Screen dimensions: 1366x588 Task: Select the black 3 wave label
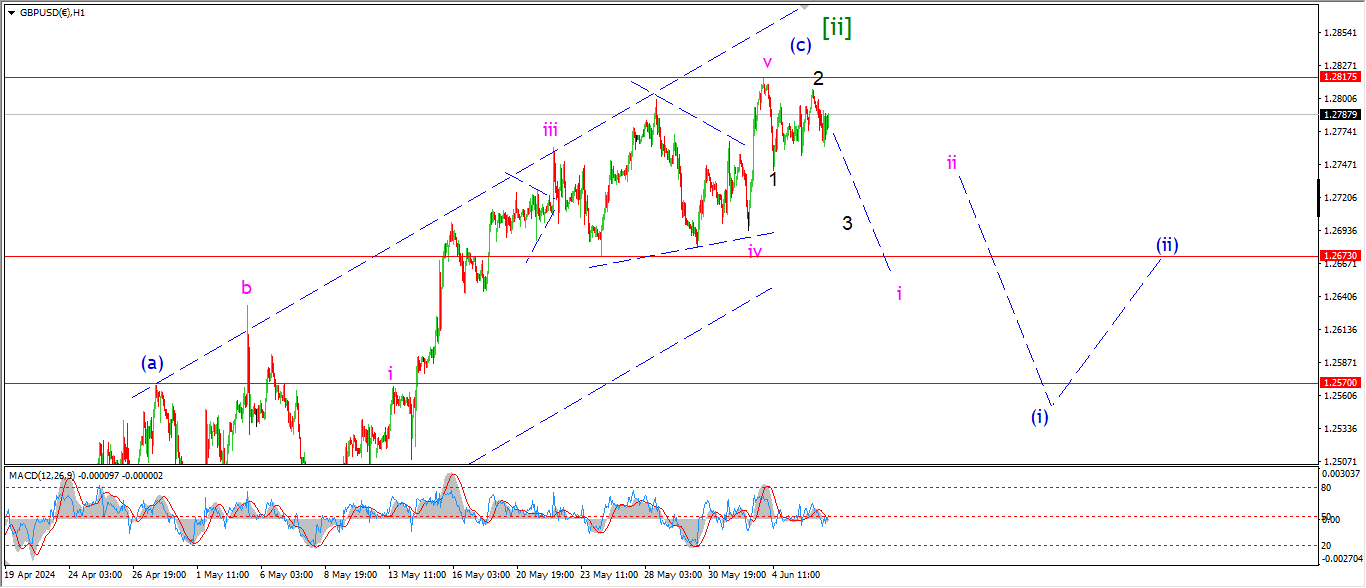pyautogui.click(x=847, y=223)
